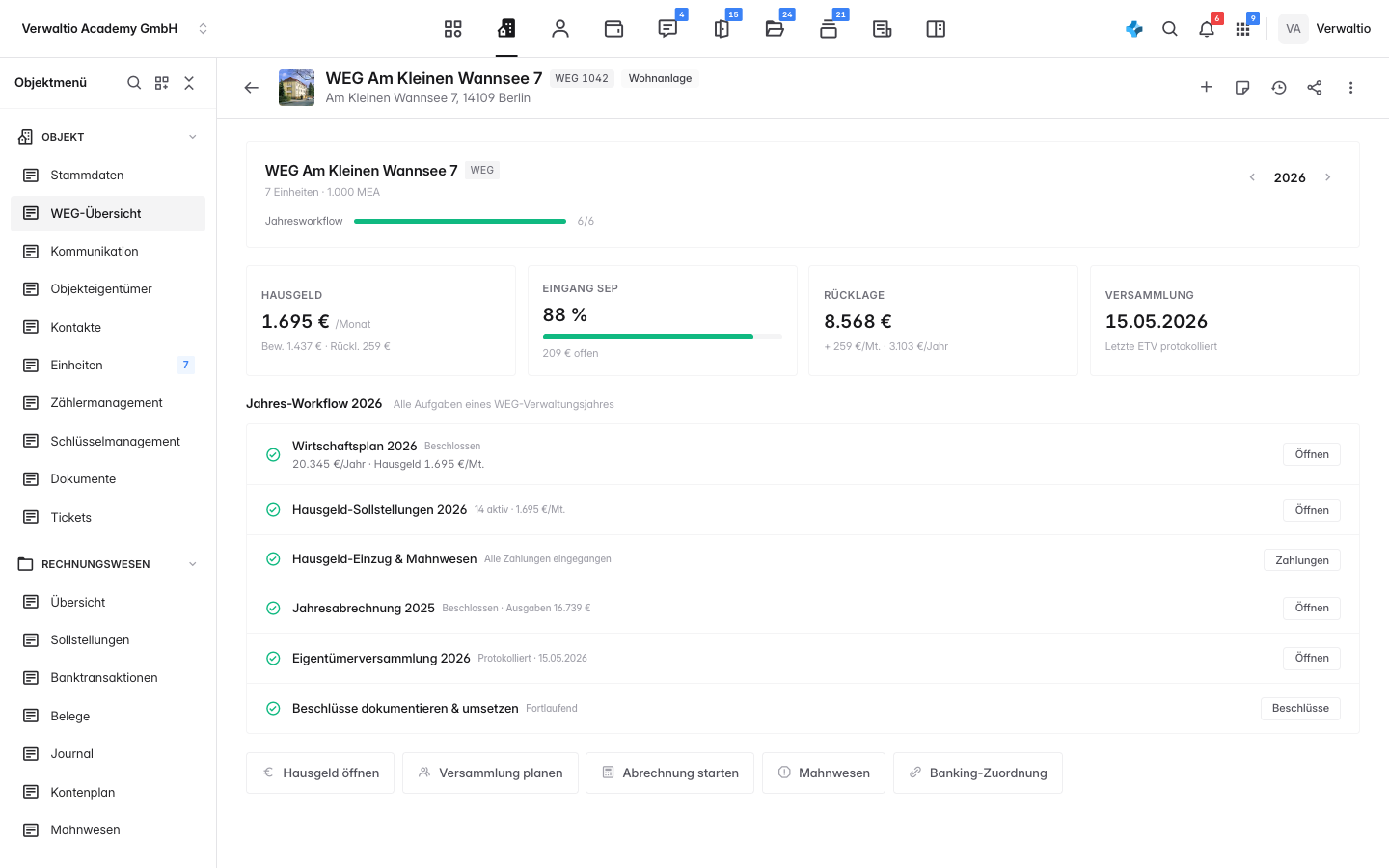Click the Banking-Zuordnung button
The height and width of the screenshot is (868, 1389).
[978, 773]
